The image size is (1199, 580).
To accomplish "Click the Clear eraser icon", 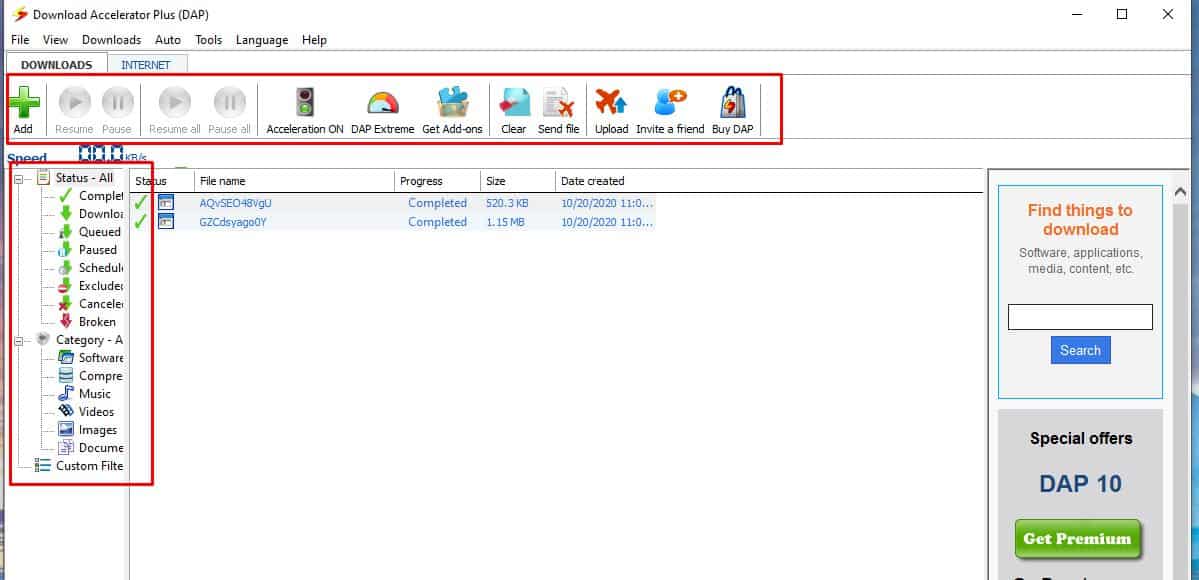I will tap(514, 103).
